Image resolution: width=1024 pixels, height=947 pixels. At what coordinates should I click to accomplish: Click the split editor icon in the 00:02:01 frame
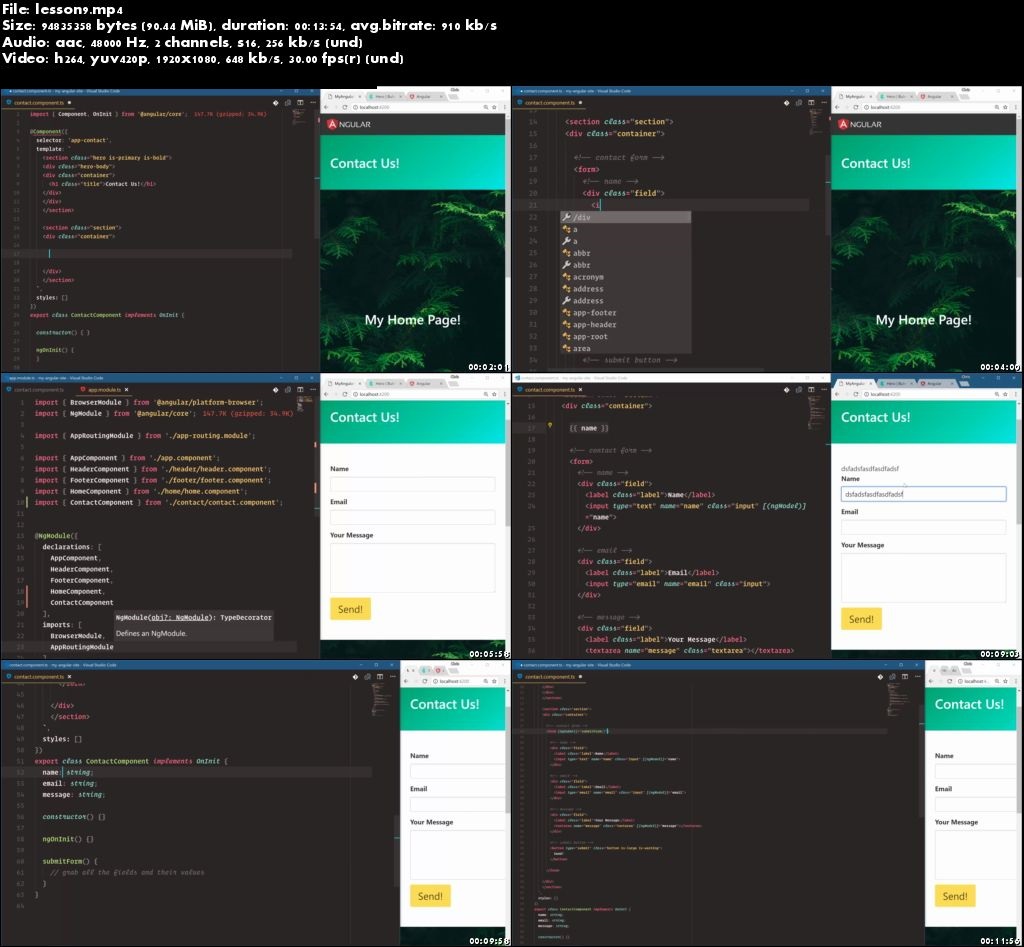[300, 103]
